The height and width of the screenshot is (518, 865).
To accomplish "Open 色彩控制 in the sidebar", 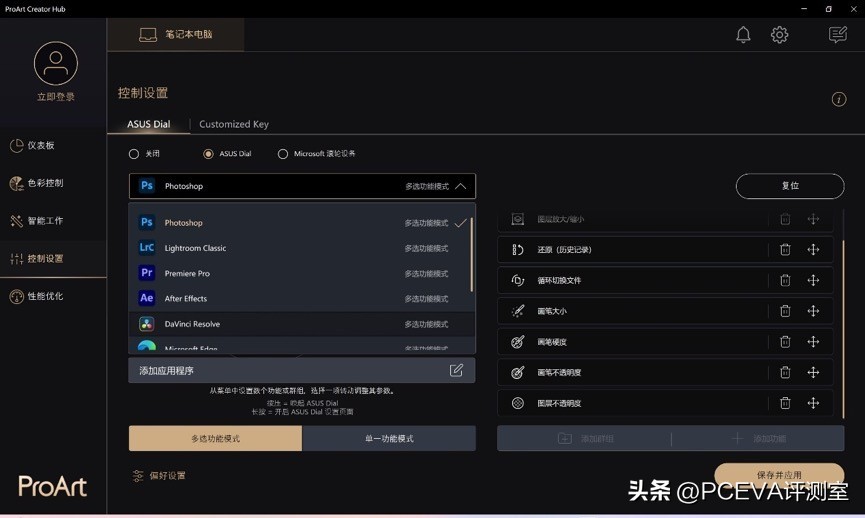I will coord(53,183).
